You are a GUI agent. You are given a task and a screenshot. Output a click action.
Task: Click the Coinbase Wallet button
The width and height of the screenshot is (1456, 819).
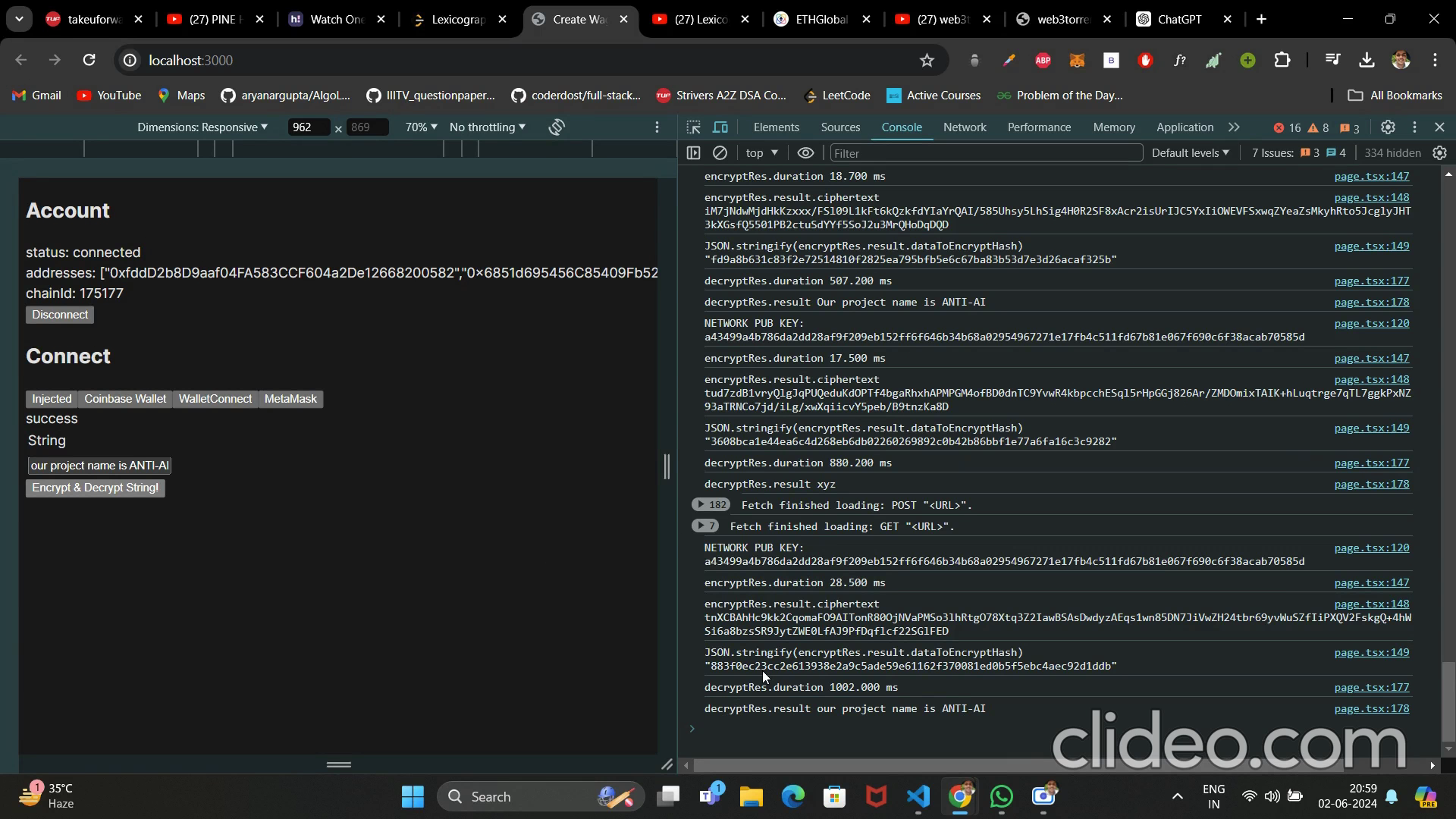125,399
